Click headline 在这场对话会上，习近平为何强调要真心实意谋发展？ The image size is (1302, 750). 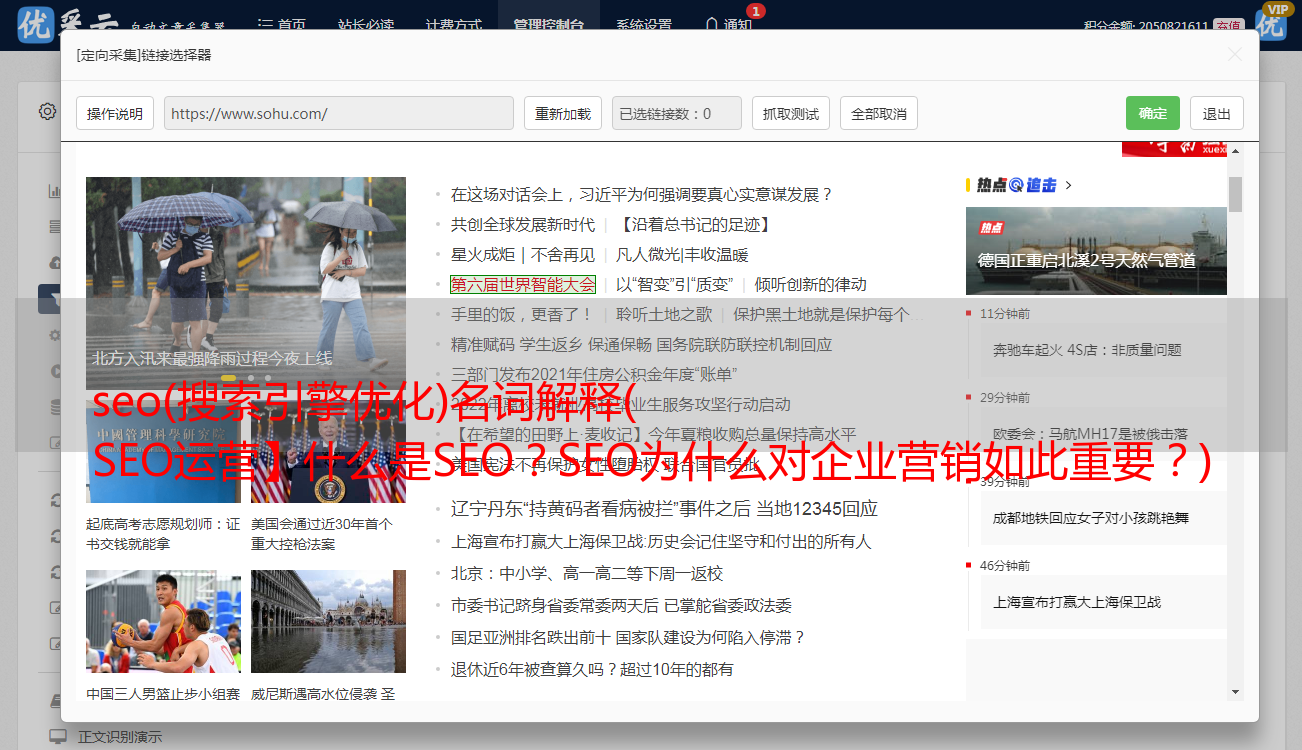click(x=642, y=195)
